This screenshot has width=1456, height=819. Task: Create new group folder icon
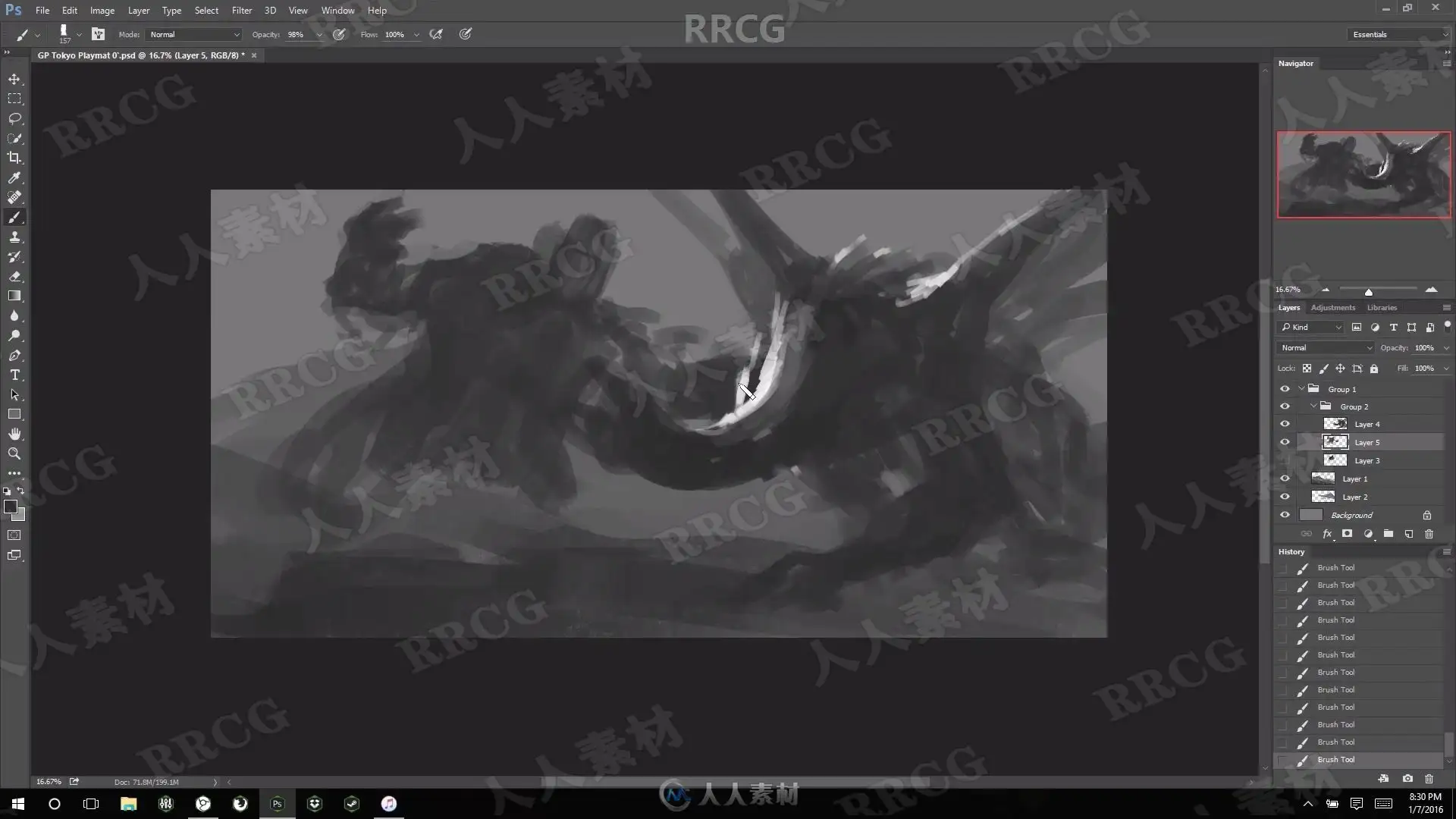1388,534
